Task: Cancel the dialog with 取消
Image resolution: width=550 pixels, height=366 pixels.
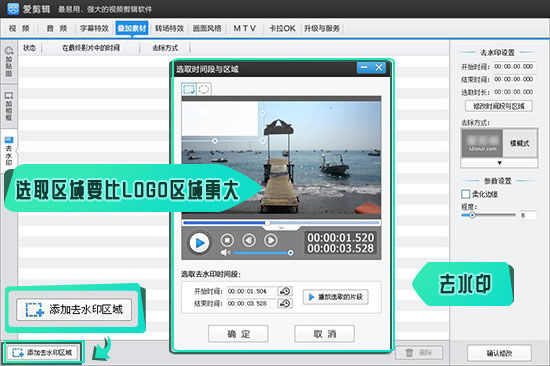Action: [324, 334]
